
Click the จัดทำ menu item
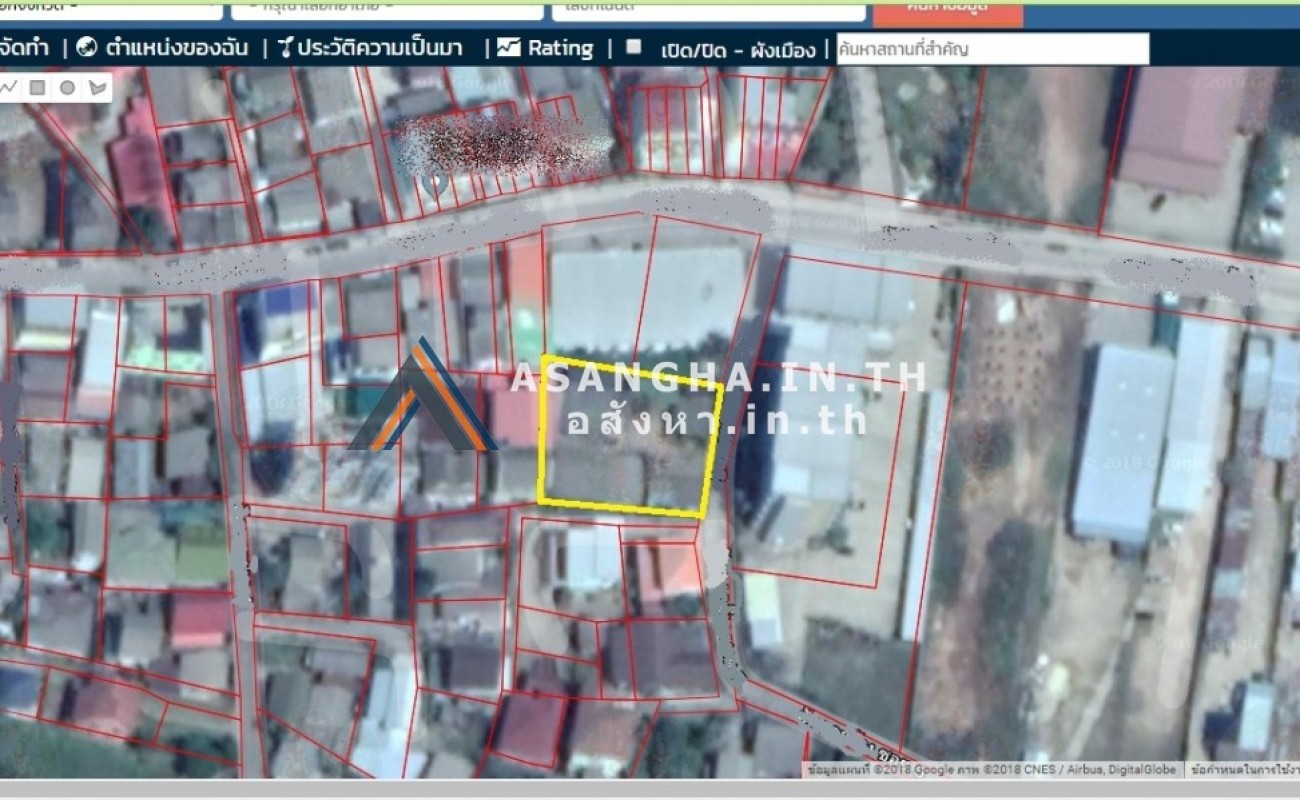(x=25, y=48)
